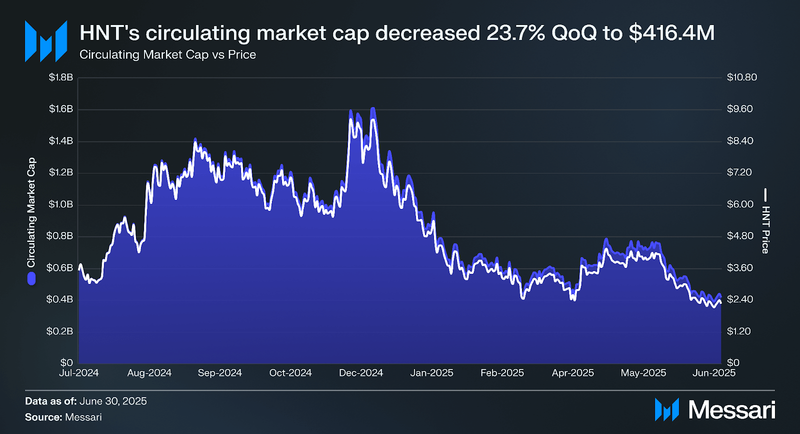800x434 pixels.
Task: Click the $1.8B left axis label
Action: [x=61, y=78]
